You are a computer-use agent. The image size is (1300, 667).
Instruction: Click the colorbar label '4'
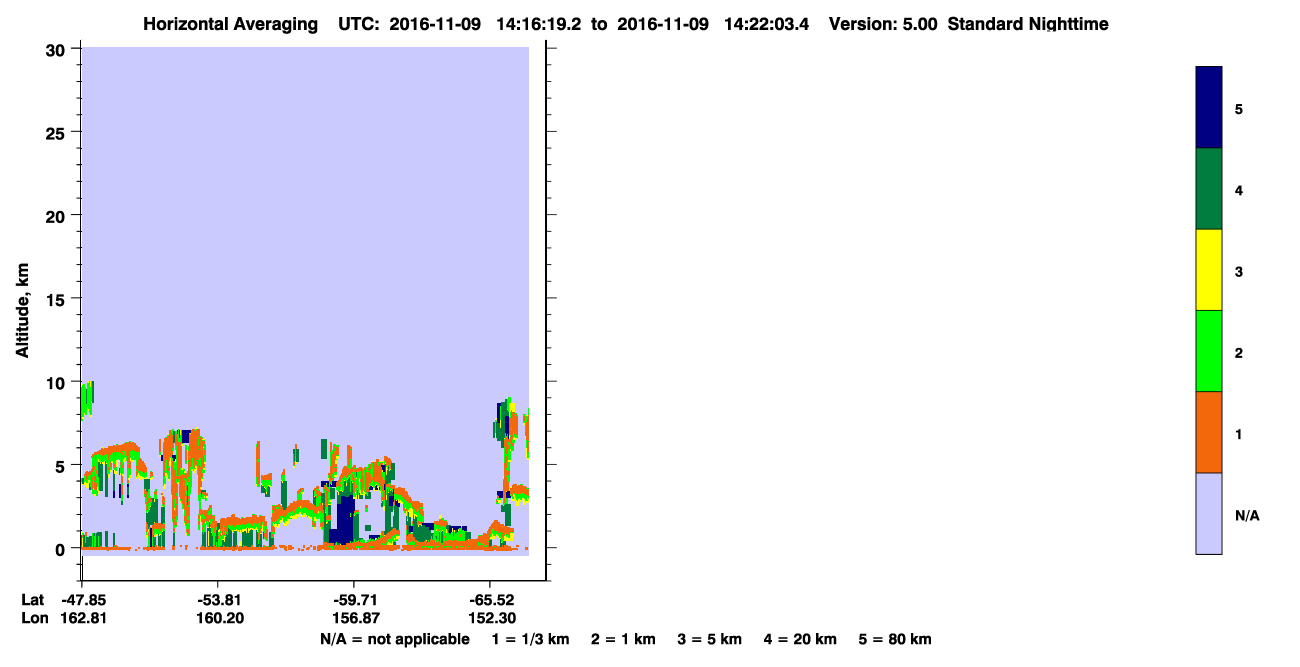[1239, 190]
